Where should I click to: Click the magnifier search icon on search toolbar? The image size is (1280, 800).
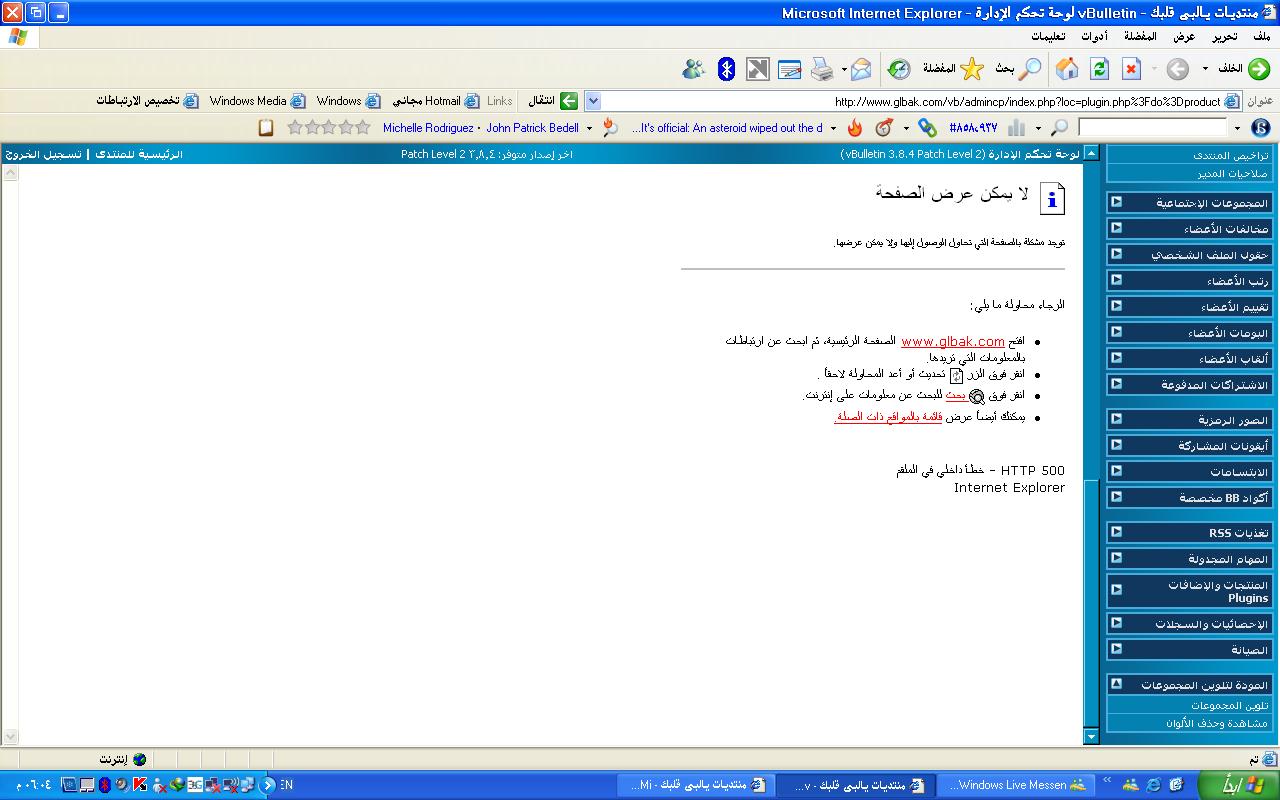pos(1060,128)
